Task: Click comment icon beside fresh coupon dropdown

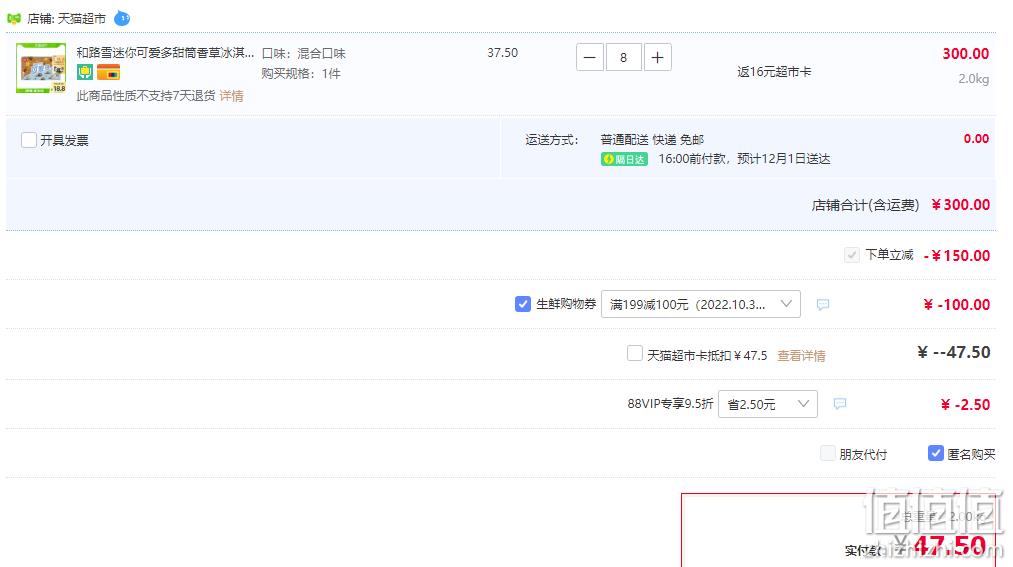Action: (x=822, y=304)
